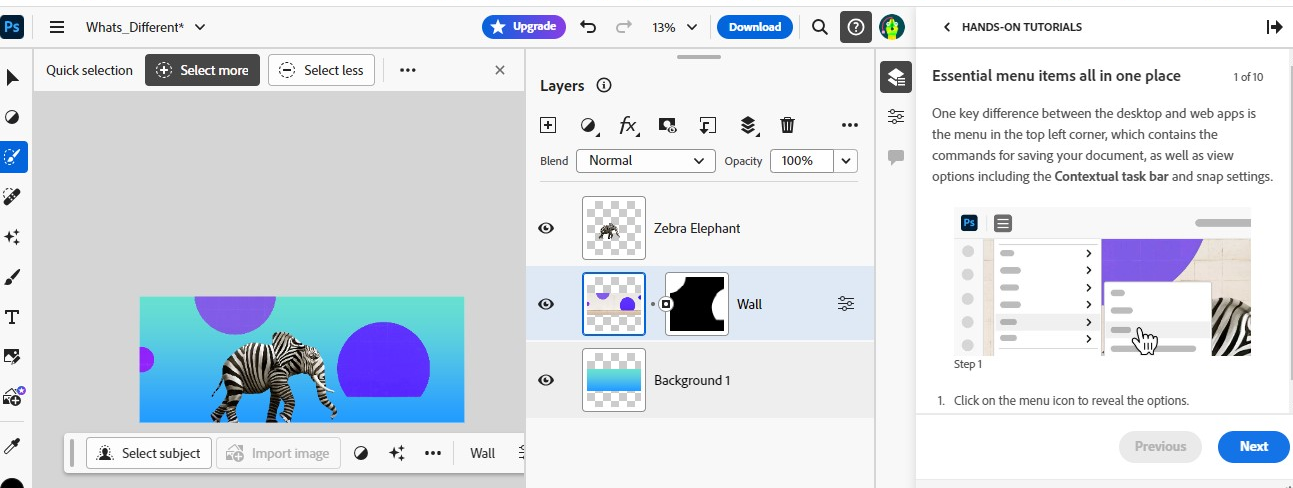Hide the Zebra Elephant layer
1293x488 pixels.
coord(546,228)
